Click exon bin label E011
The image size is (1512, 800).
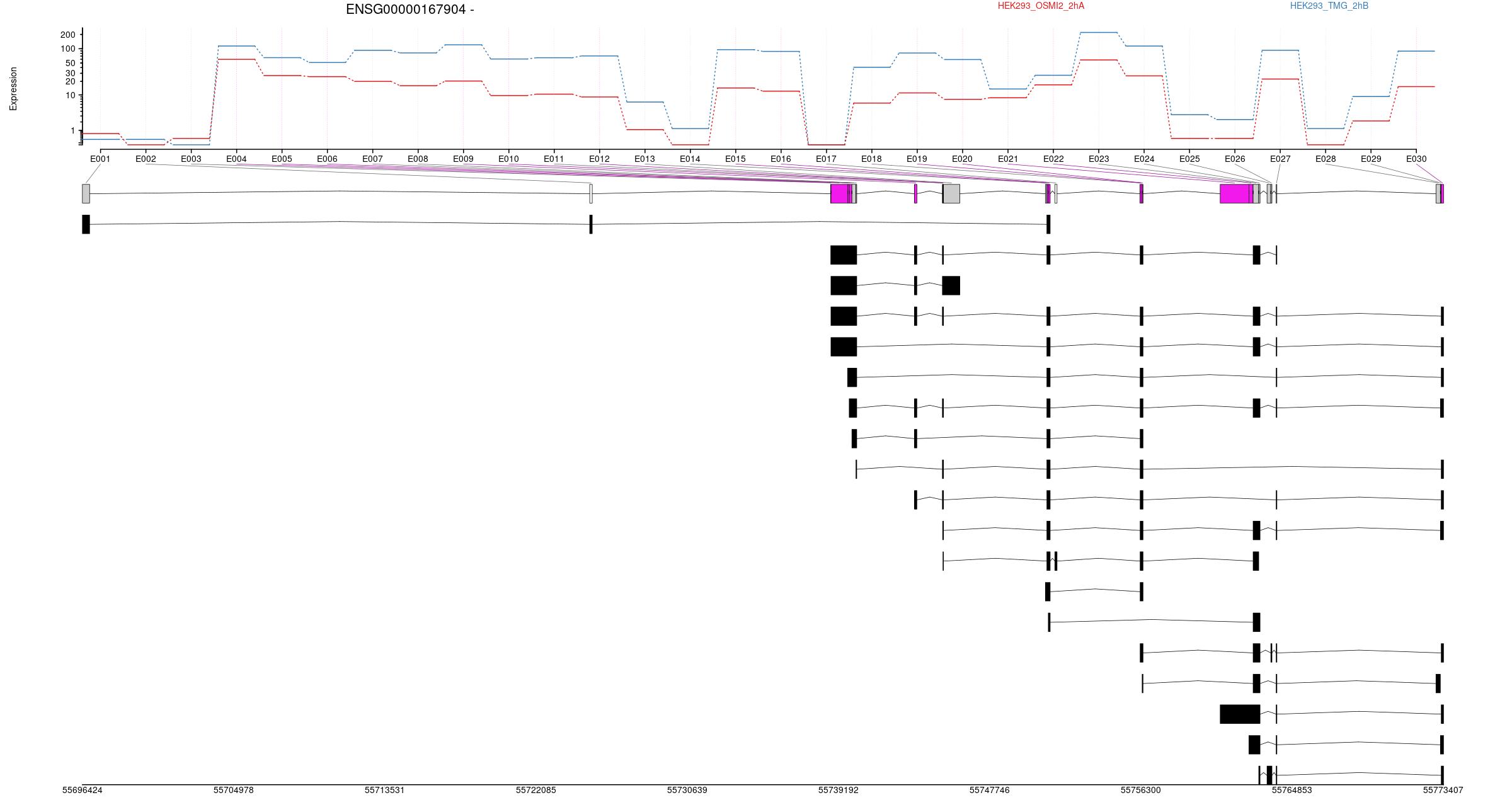[x=554, y=159]
